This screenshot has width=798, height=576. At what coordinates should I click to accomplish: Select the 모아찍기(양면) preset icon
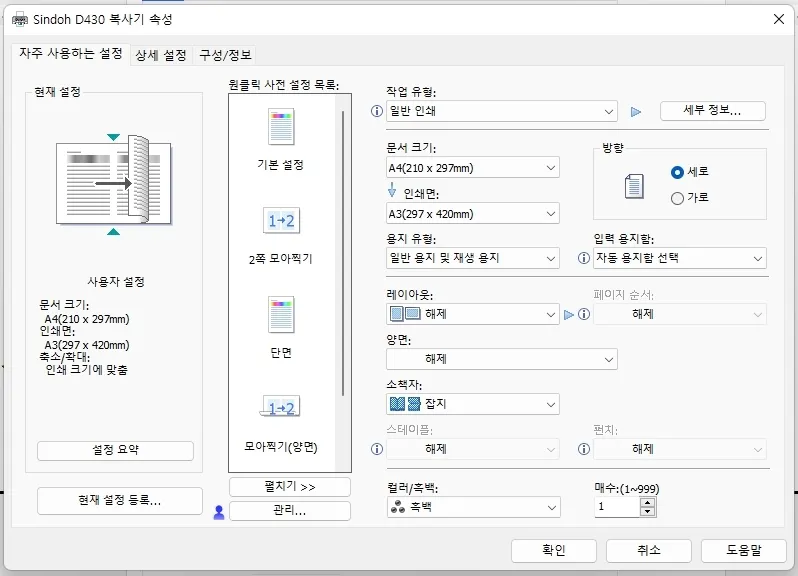pos(281,407)
